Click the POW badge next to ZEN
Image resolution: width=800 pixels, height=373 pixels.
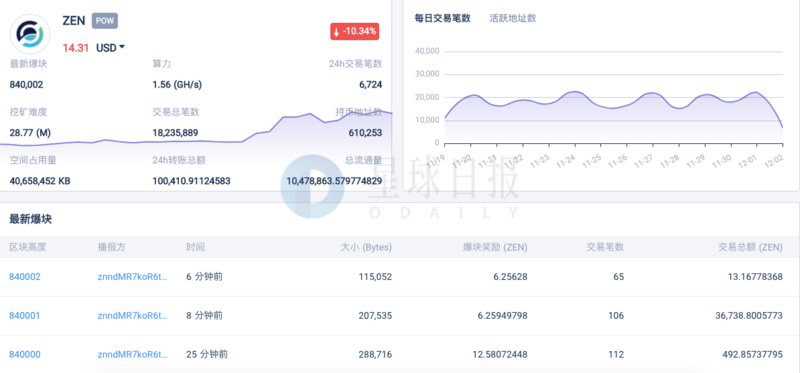pos(105,21)
